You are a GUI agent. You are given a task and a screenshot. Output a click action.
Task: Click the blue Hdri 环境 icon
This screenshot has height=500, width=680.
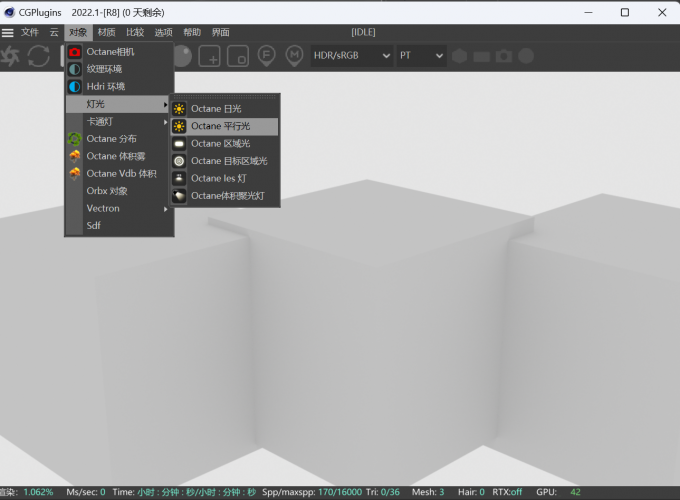[75, 87]
